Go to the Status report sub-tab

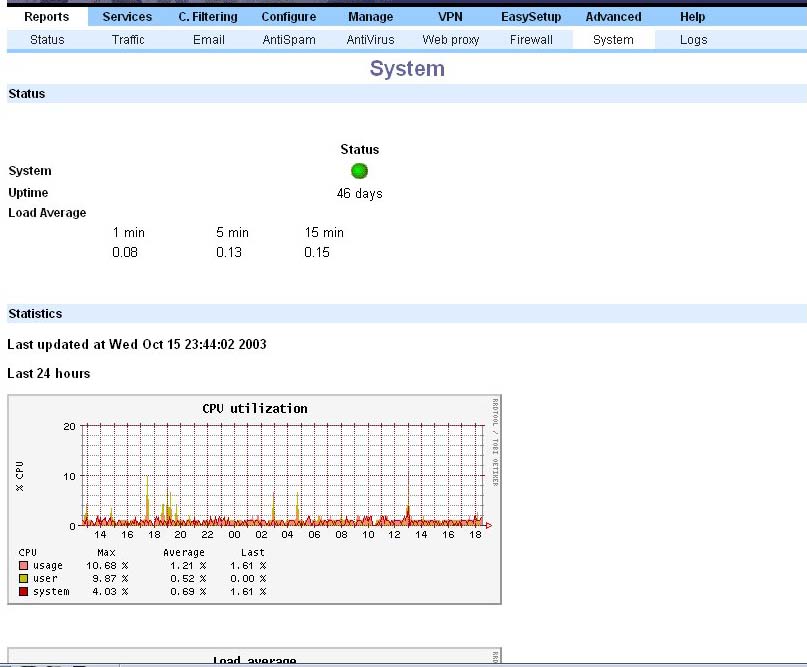tap(47, 40)
